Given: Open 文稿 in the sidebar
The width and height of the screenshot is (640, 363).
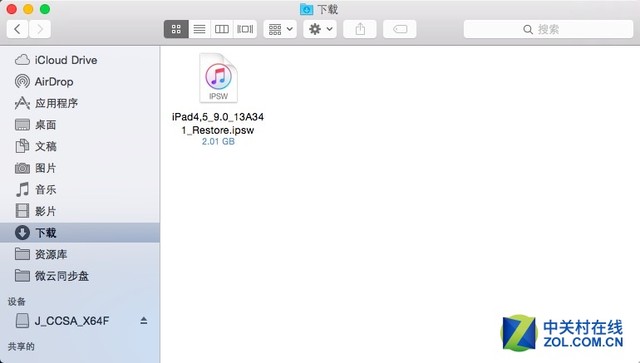Looking at the screenshot, I should click(80, 146).
